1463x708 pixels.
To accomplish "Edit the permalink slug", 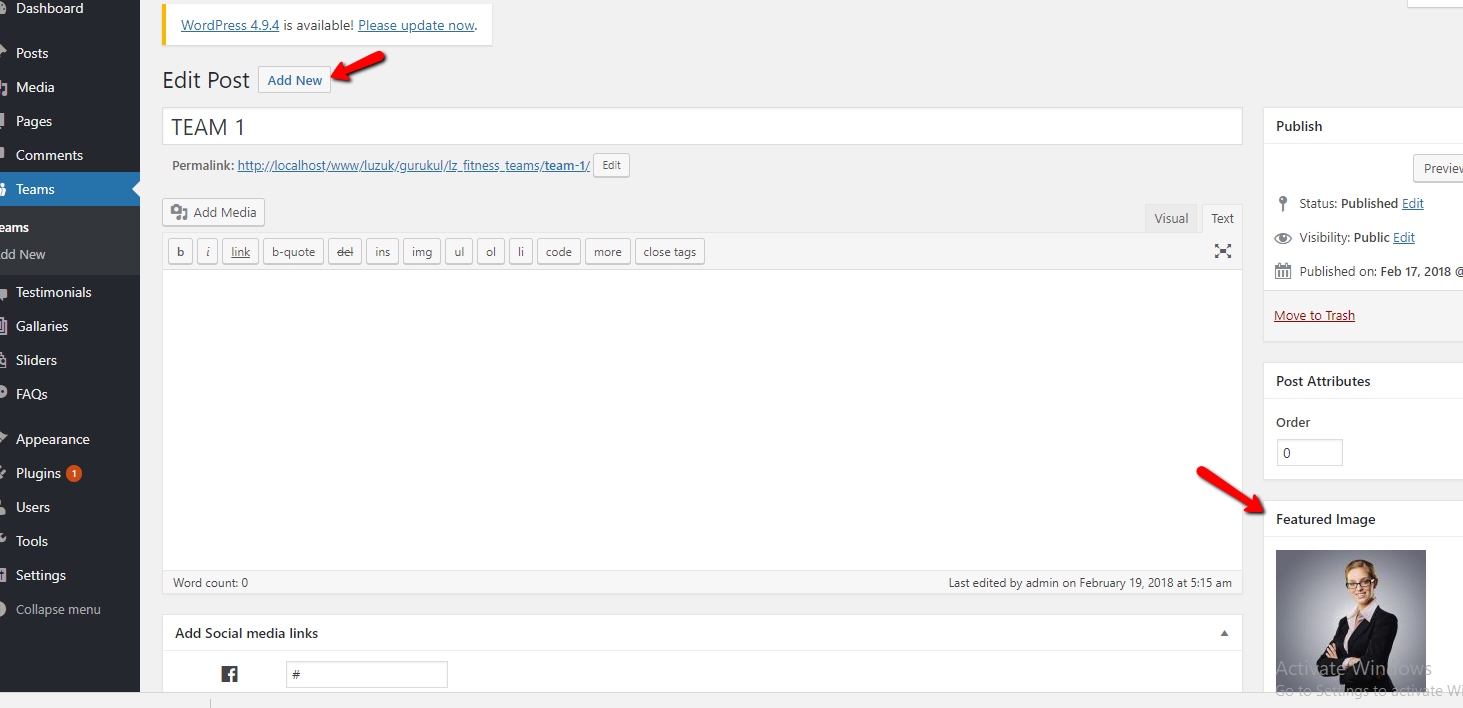I will 611,166.
